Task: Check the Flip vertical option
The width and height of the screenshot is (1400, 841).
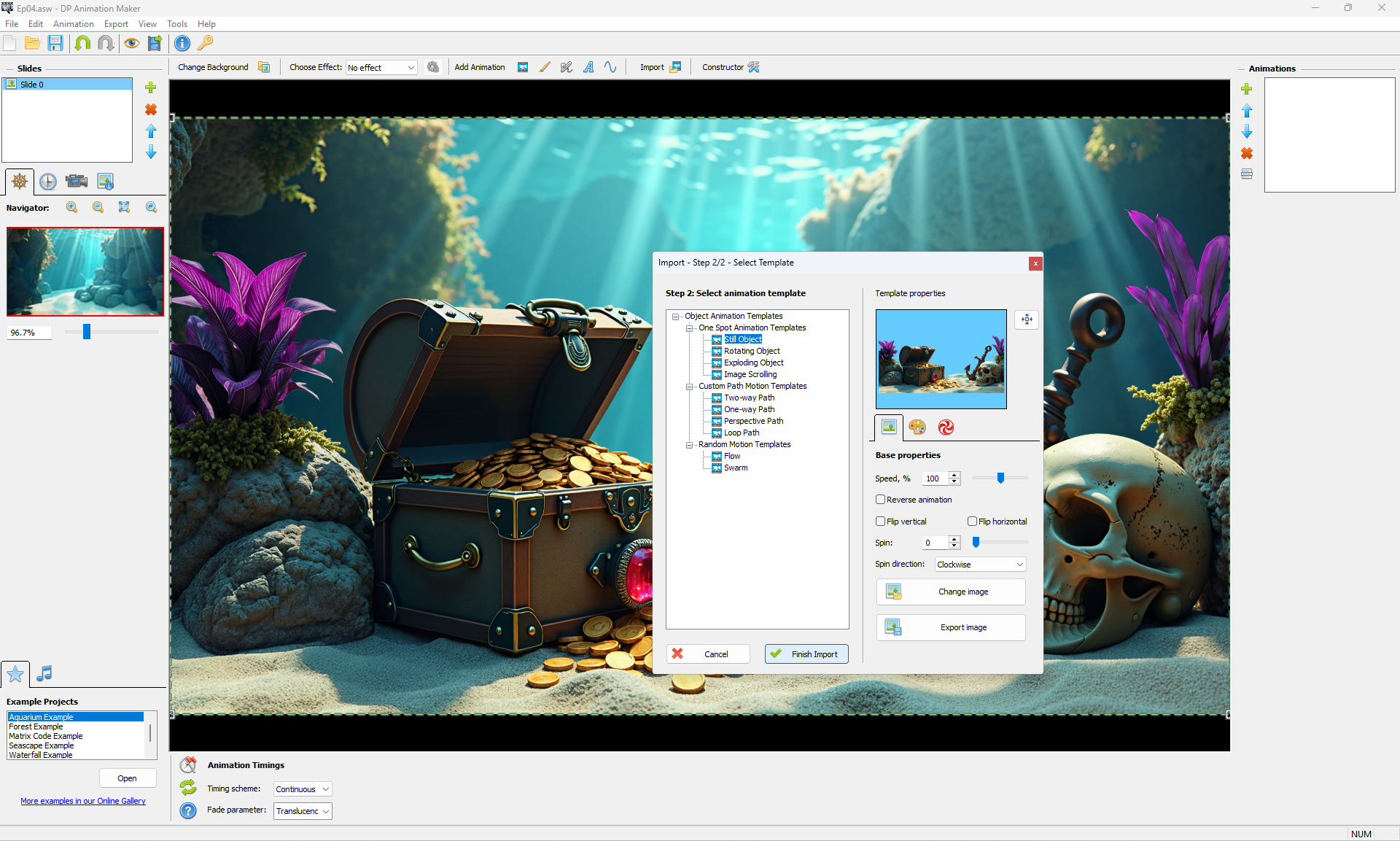Action: pyautogui.click(x=881, y=522)
